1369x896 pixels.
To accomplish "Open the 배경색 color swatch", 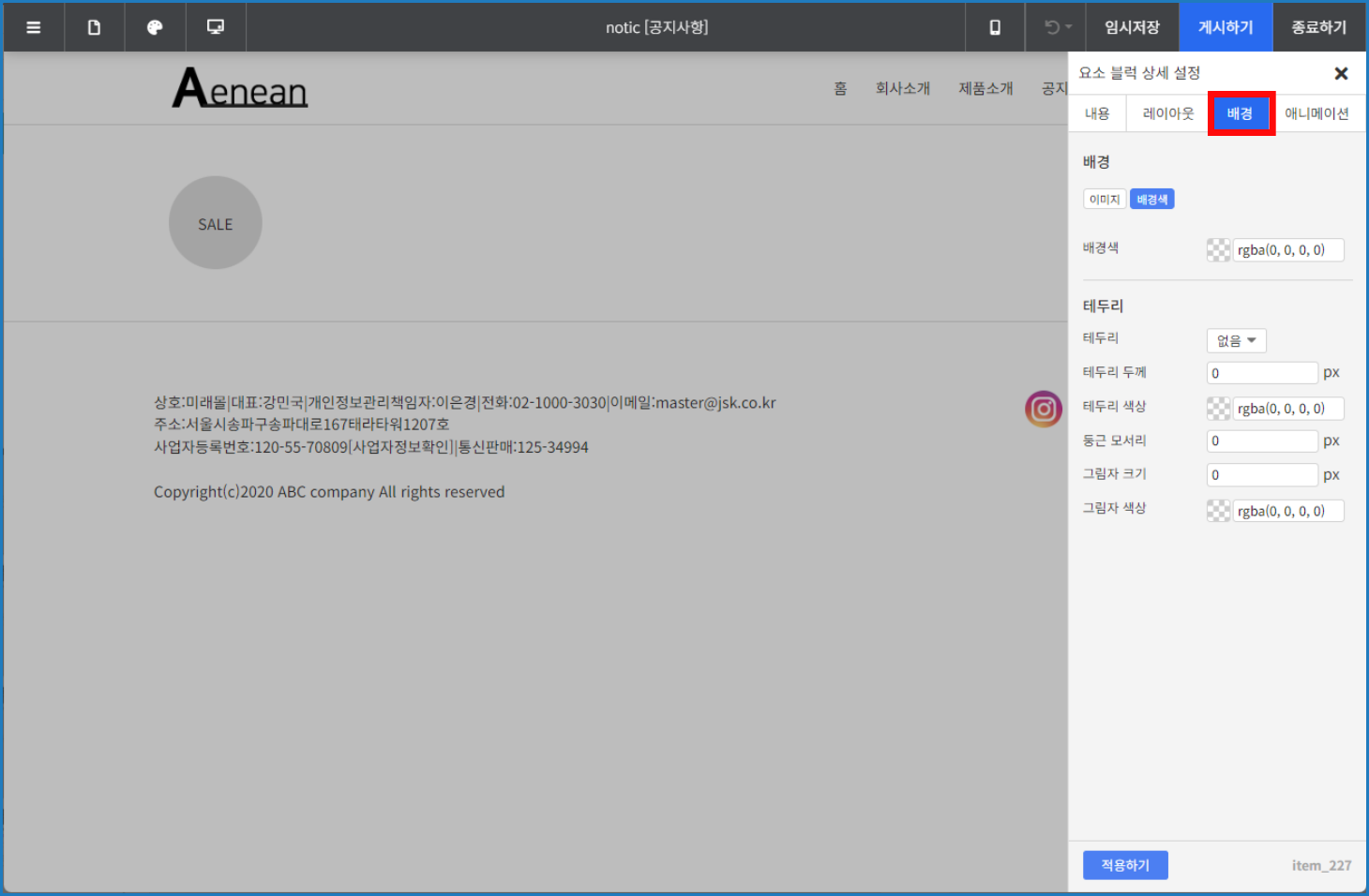I will (1218, 250).
